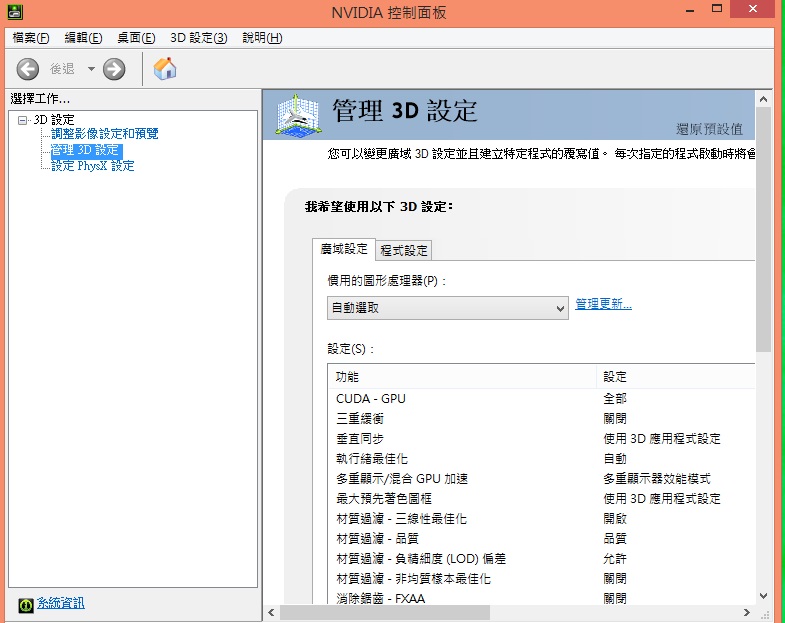The width and height of the screenshot is (785, 623).
Task: Switch to the 程式設定 tab
Action: point(404,251)
